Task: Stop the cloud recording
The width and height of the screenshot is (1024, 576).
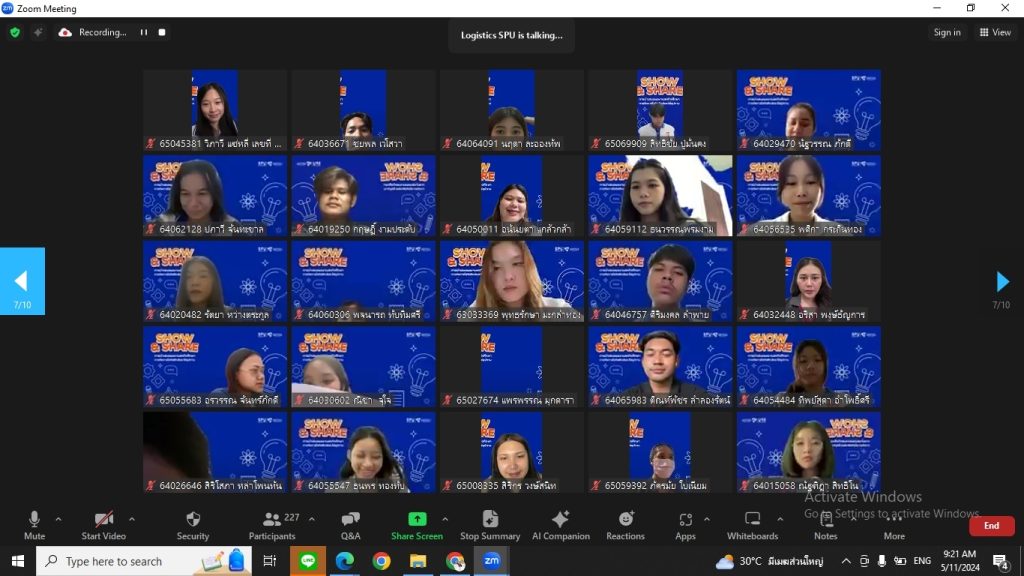Action: [162, 33]
